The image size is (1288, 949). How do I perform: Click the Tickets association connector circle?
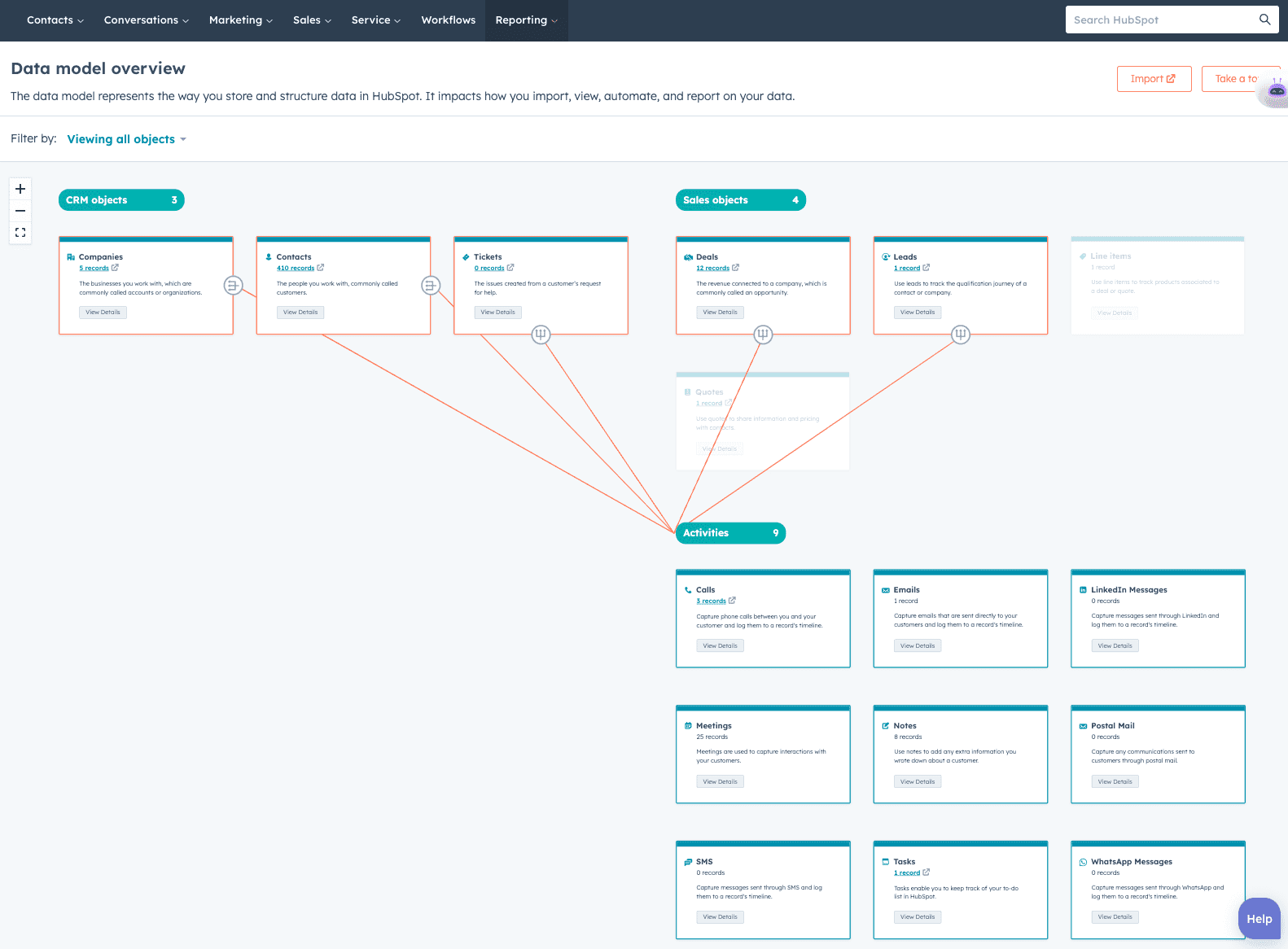[x=541, y=335]
